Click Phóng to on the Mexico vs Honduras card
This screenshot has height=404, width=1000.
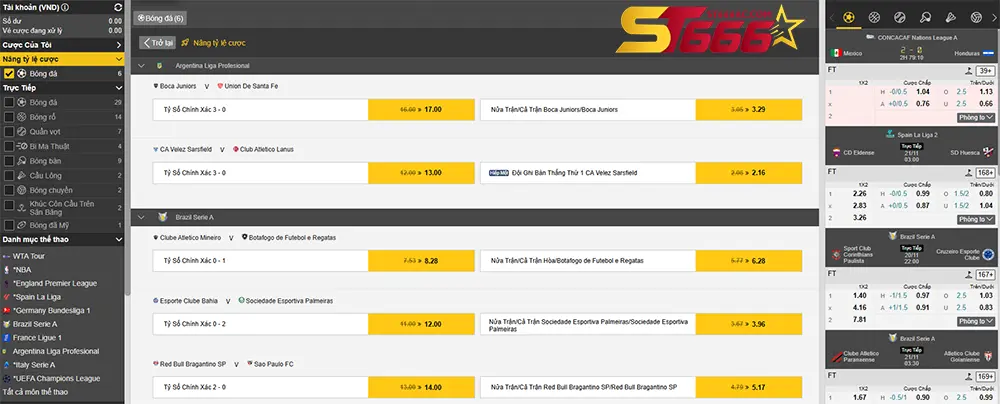point(976,117)
